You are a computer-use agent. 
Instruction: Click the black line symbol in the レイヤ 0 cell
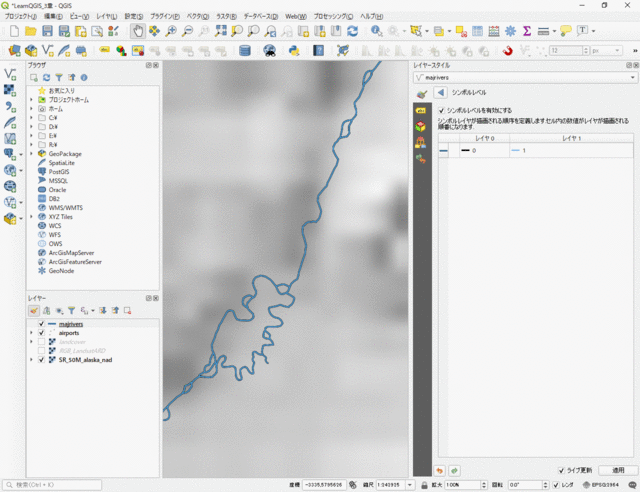466,150
